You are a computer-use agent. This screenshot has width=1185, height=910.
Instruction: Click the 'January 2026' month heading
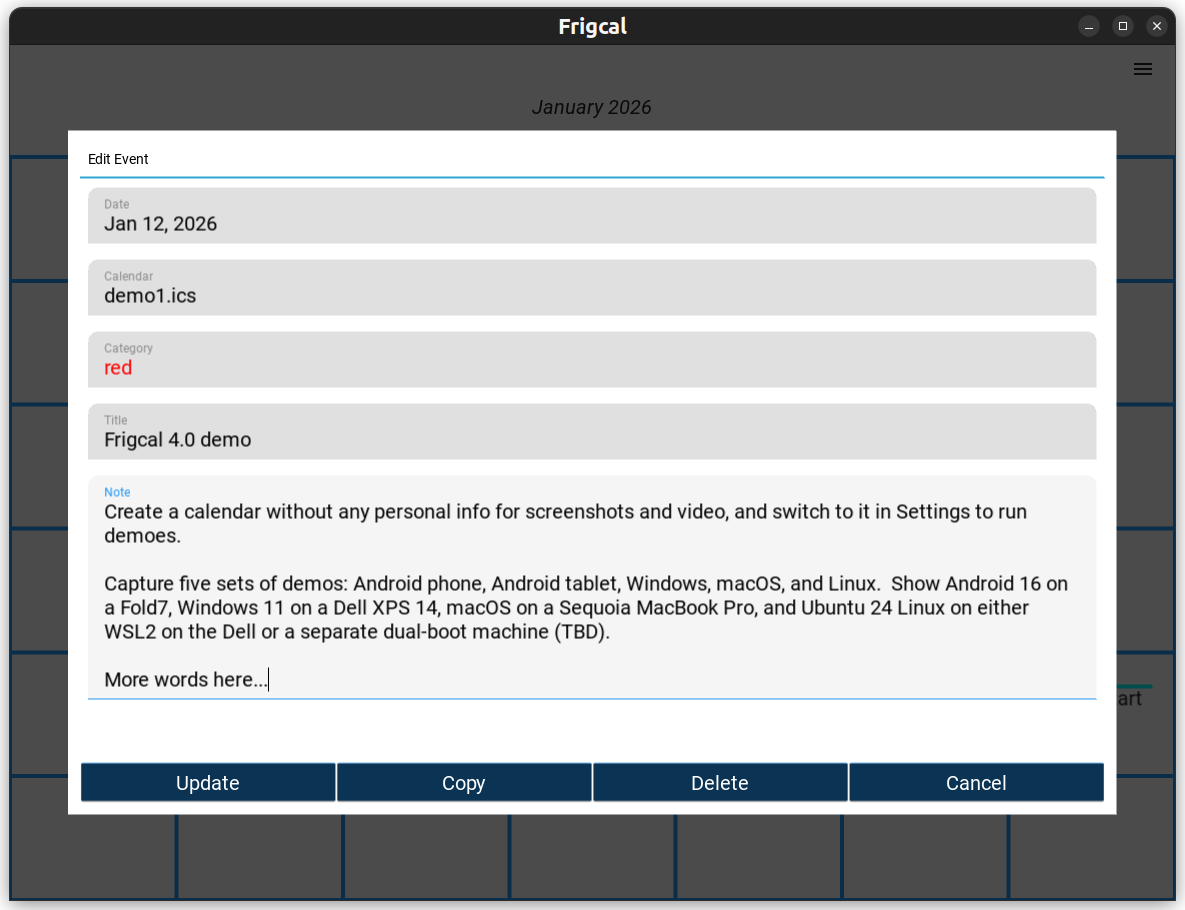(x=591, y=107)
